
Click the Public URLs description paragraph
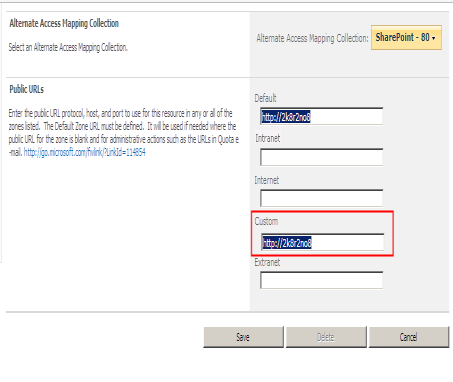[124, 133]
